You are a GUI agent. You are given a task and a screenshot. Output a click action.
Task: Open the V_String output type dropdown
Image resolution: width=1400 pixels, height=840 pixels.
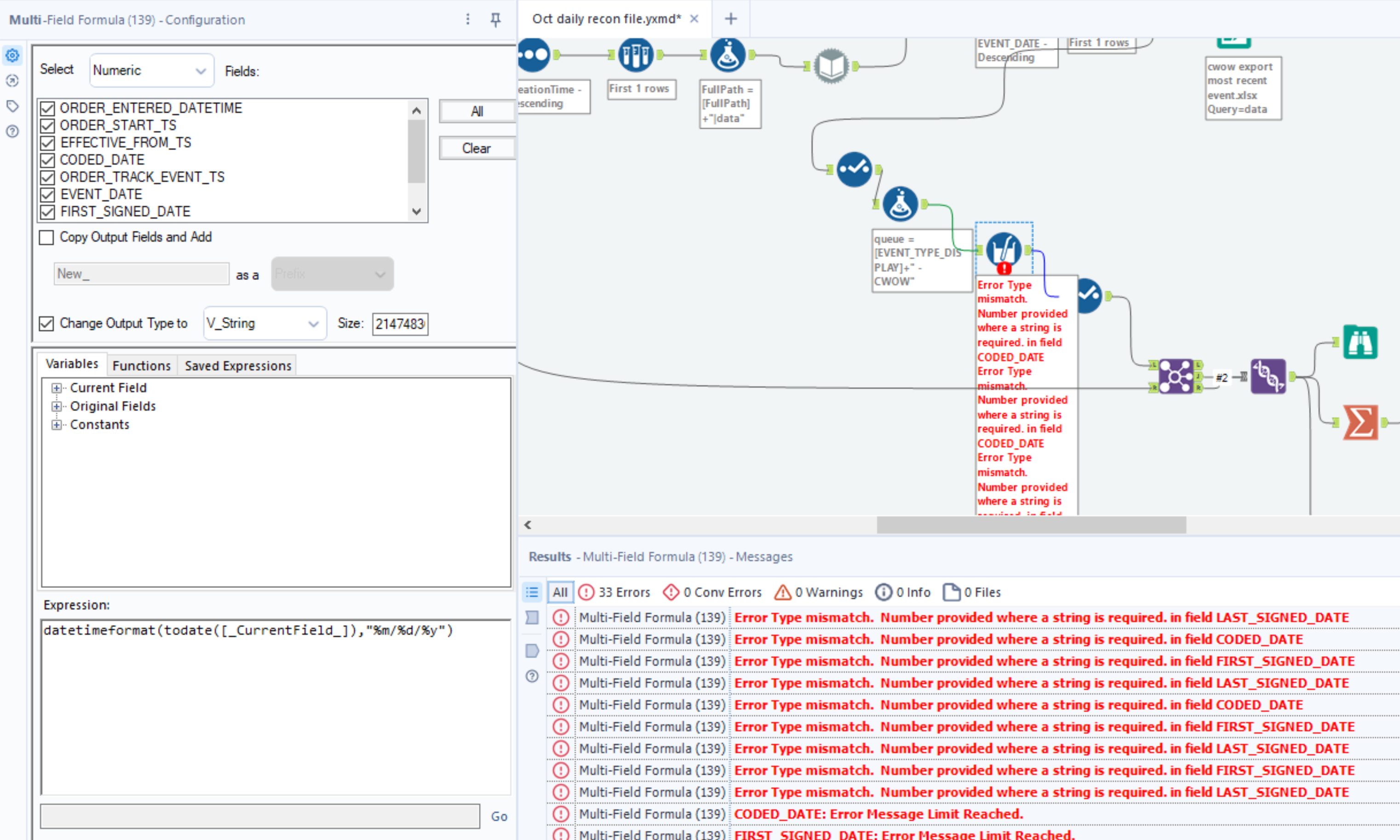click(264, 324)
